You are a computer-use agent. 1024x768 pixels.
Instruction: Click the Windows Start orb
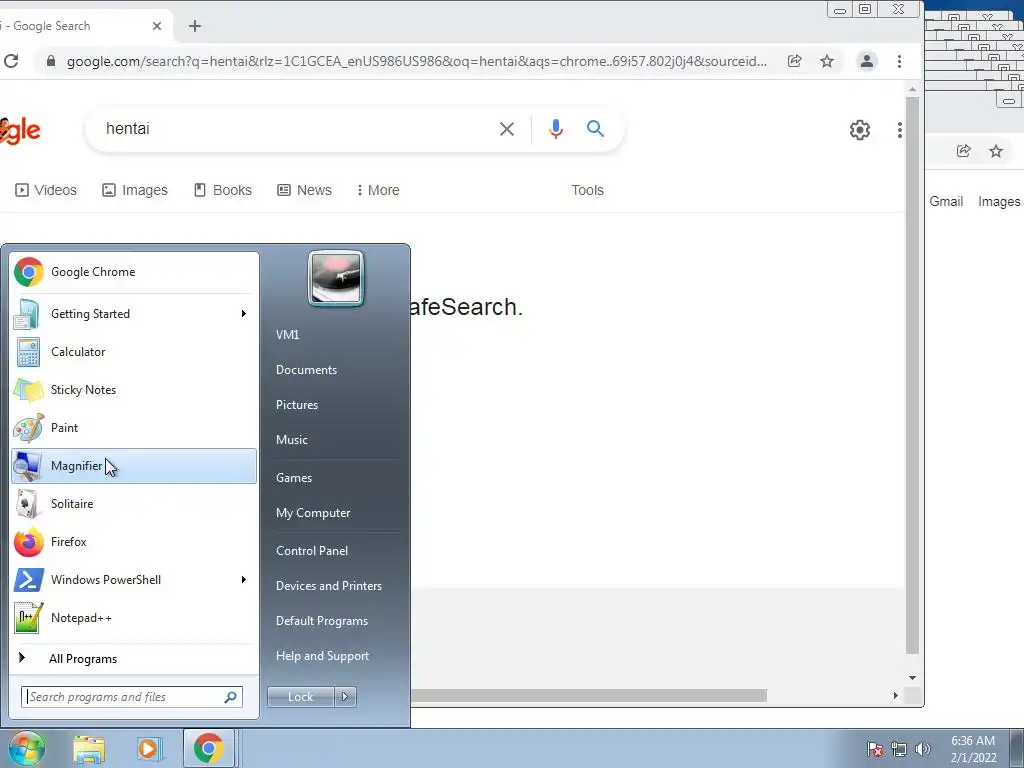pyautogui.click(x=26, y=748)
